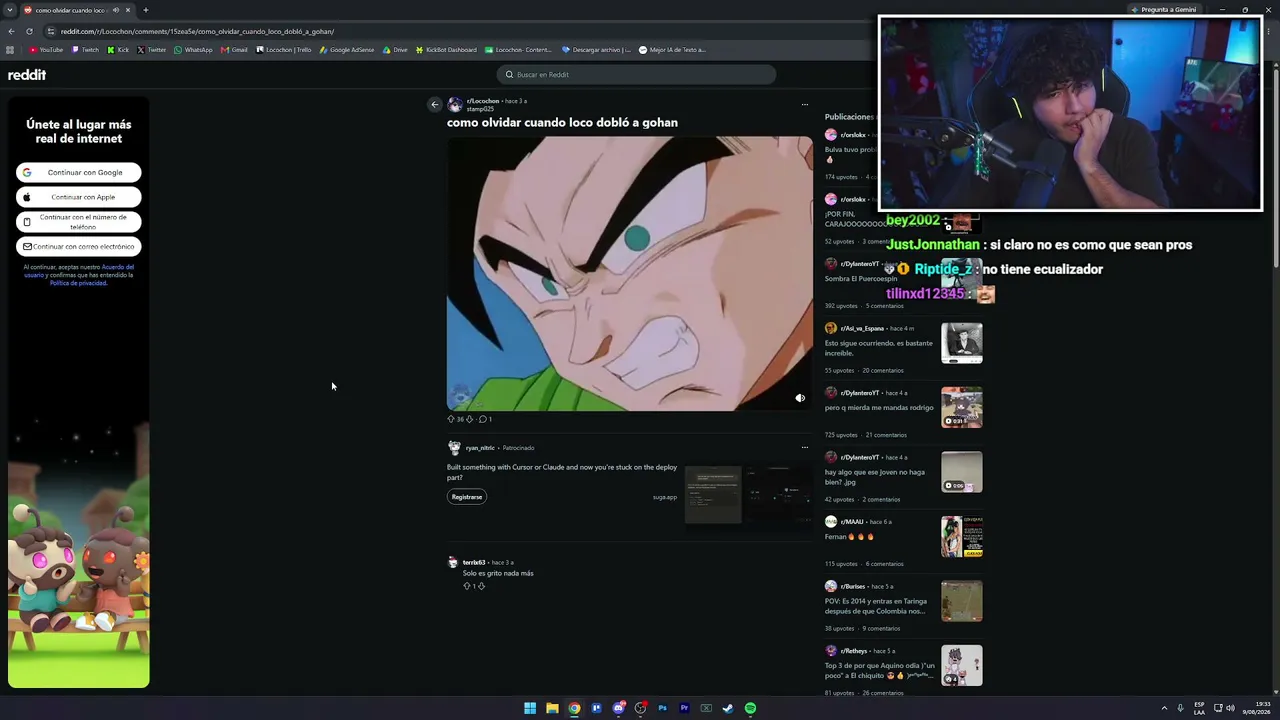The image size is (1280, 720).
Task: Open Spotify from the taskbar
Action: tap(750, 708)
